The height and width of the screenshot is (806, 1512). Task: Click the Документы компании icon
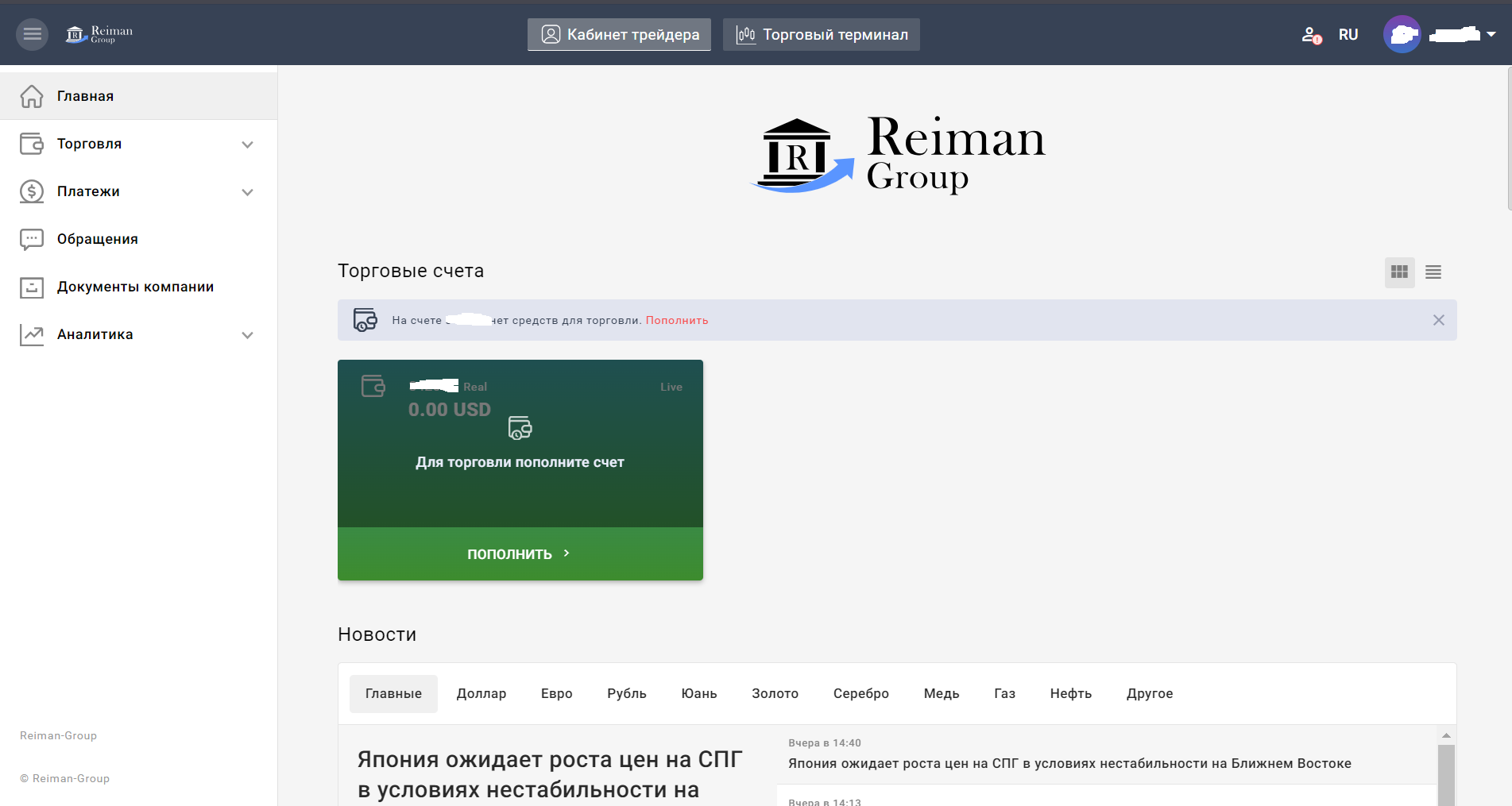32,287
